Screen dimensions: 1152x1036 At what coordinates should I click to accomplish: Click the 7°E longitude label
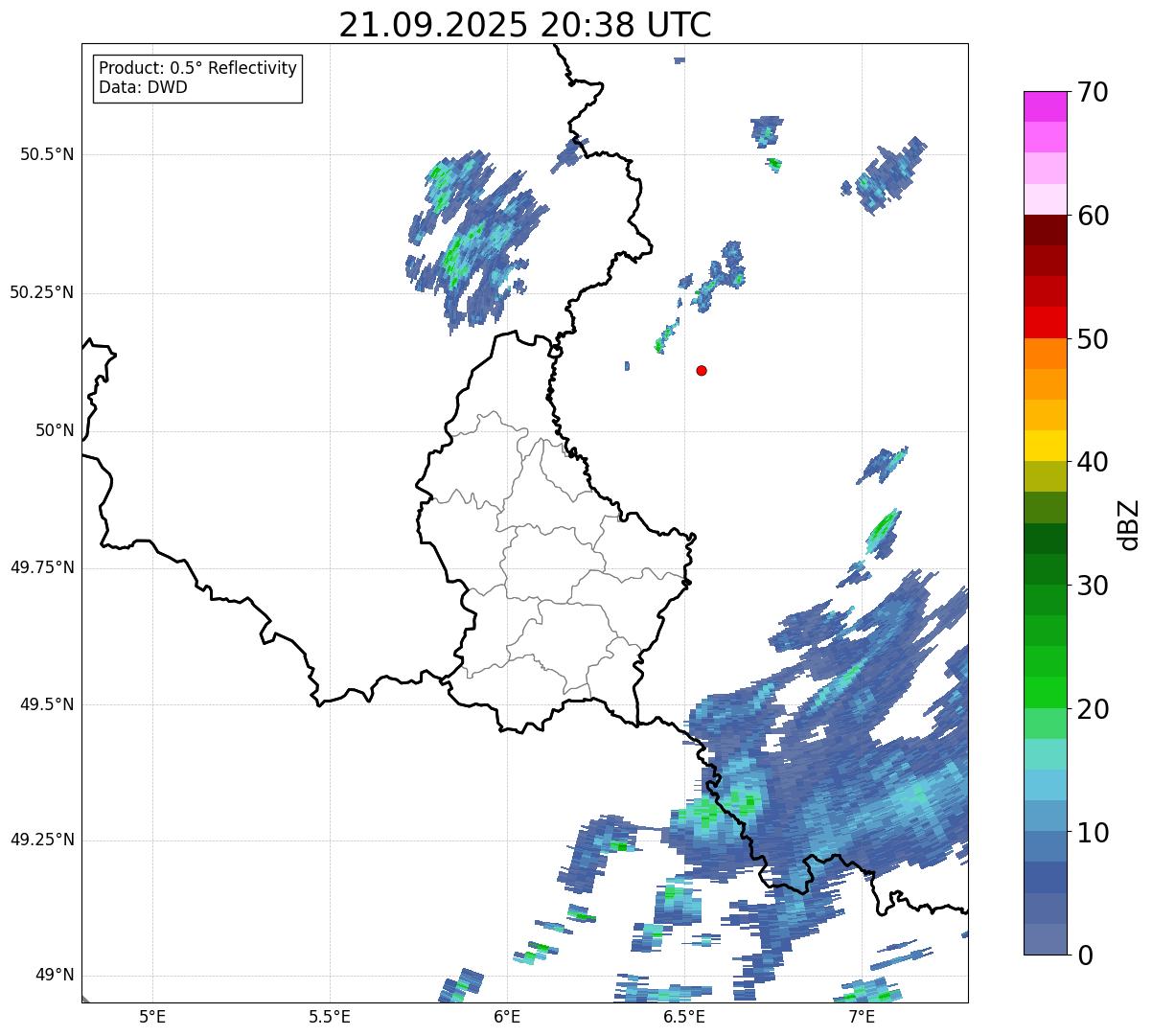point(862,1016)
